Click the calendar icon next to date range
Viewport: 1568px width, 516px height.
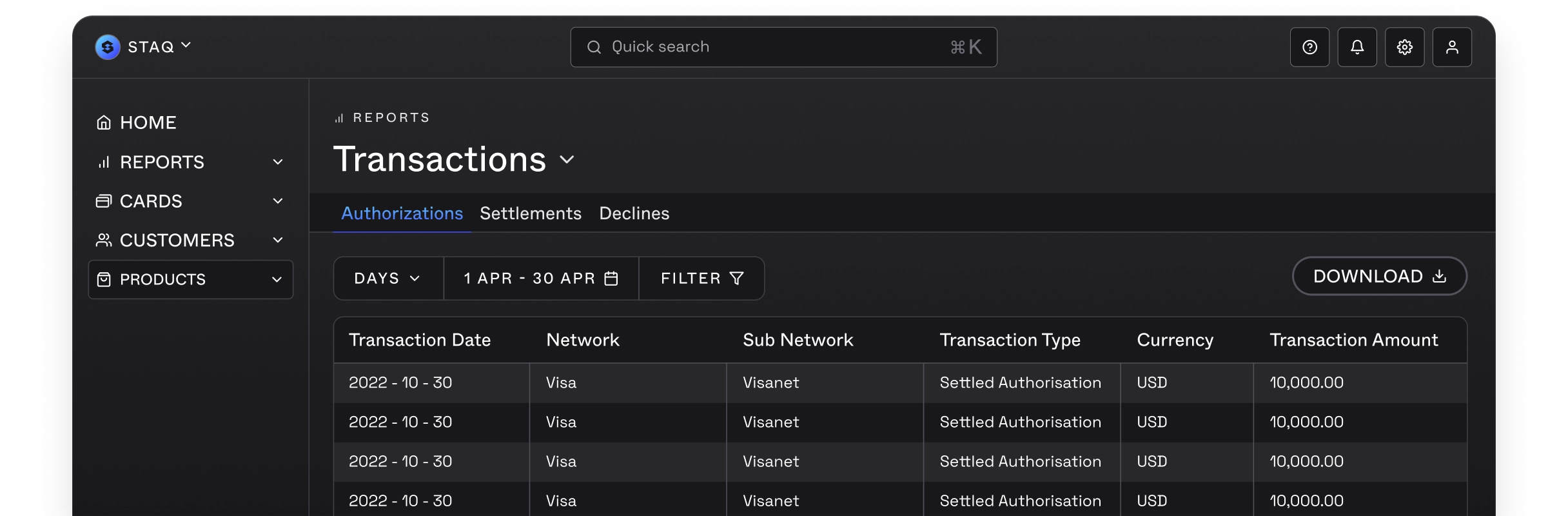pos(610,278)
